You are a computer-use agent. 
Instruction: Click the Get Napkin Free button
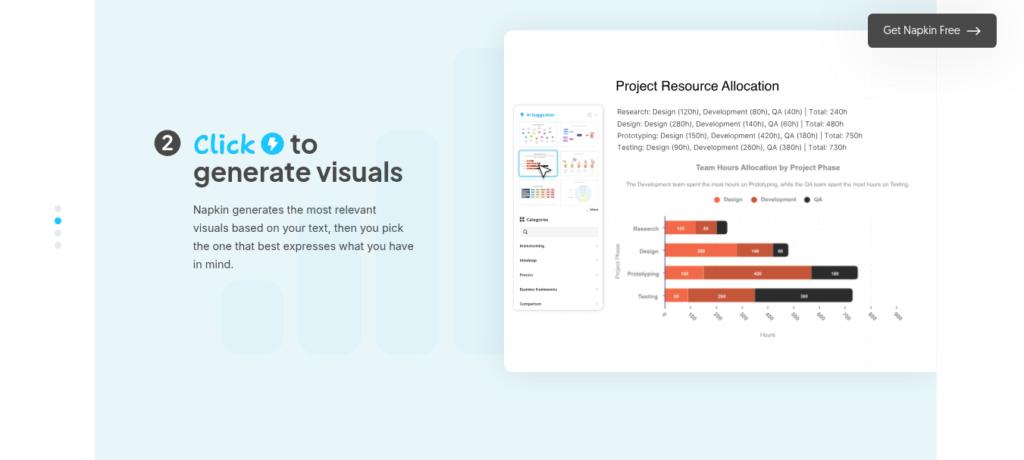click(932, 31)
